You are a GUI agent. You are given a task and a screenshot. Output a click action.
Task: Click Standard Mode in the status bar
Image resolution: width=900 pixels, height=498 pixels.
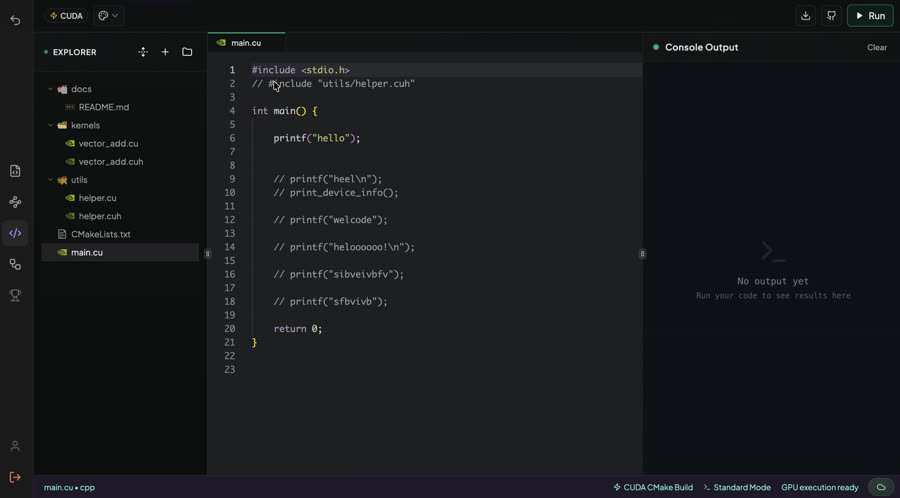pyautogui.click(x=738, y=487)
